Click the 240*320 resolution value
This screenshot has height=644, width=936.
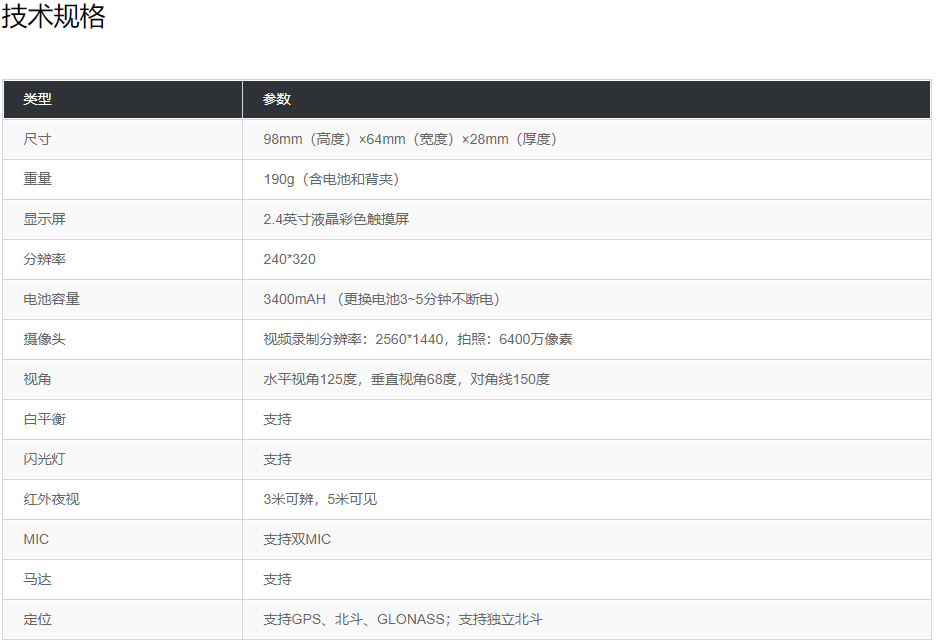click(290, 259)
